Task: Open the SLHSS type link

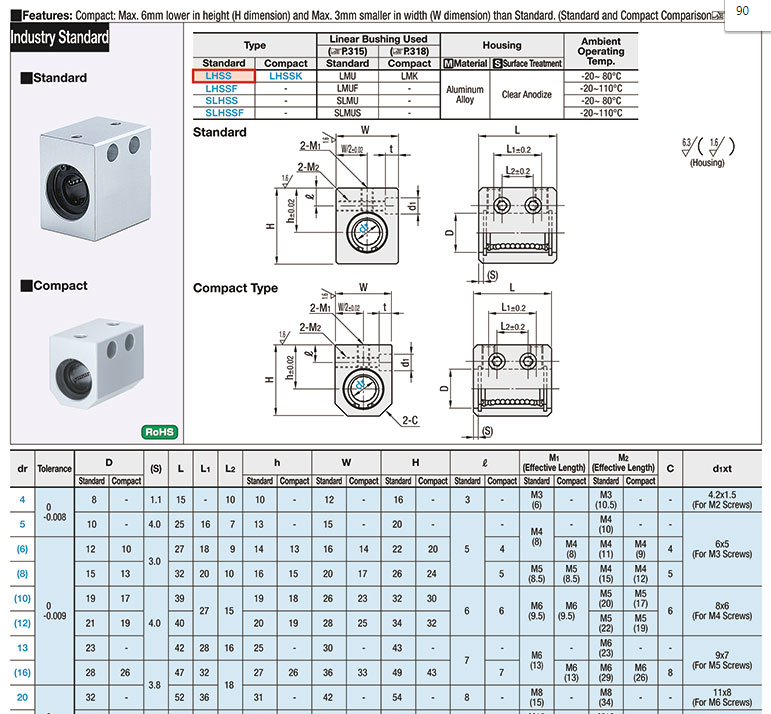Action: click(221, 100)
